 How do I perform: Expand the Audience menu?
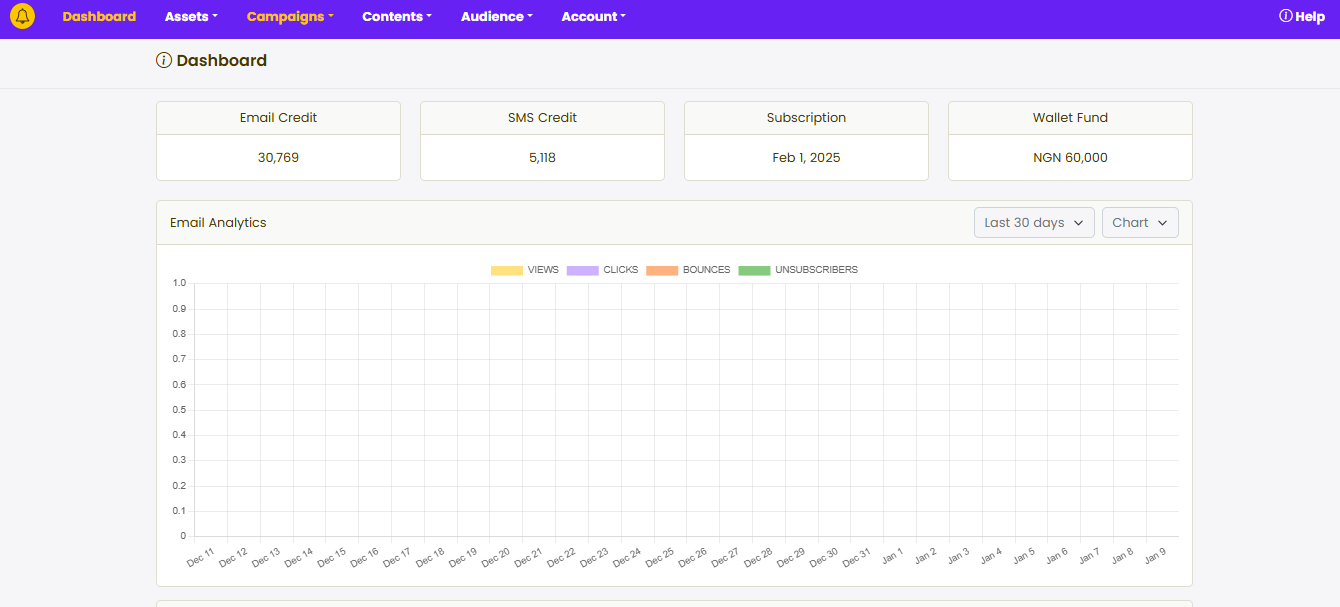coord(496,16)
